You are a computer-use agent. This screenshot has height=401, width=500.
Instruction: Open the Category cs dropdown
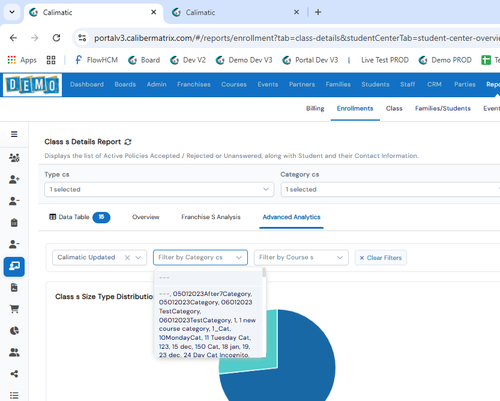coord(390,189)
